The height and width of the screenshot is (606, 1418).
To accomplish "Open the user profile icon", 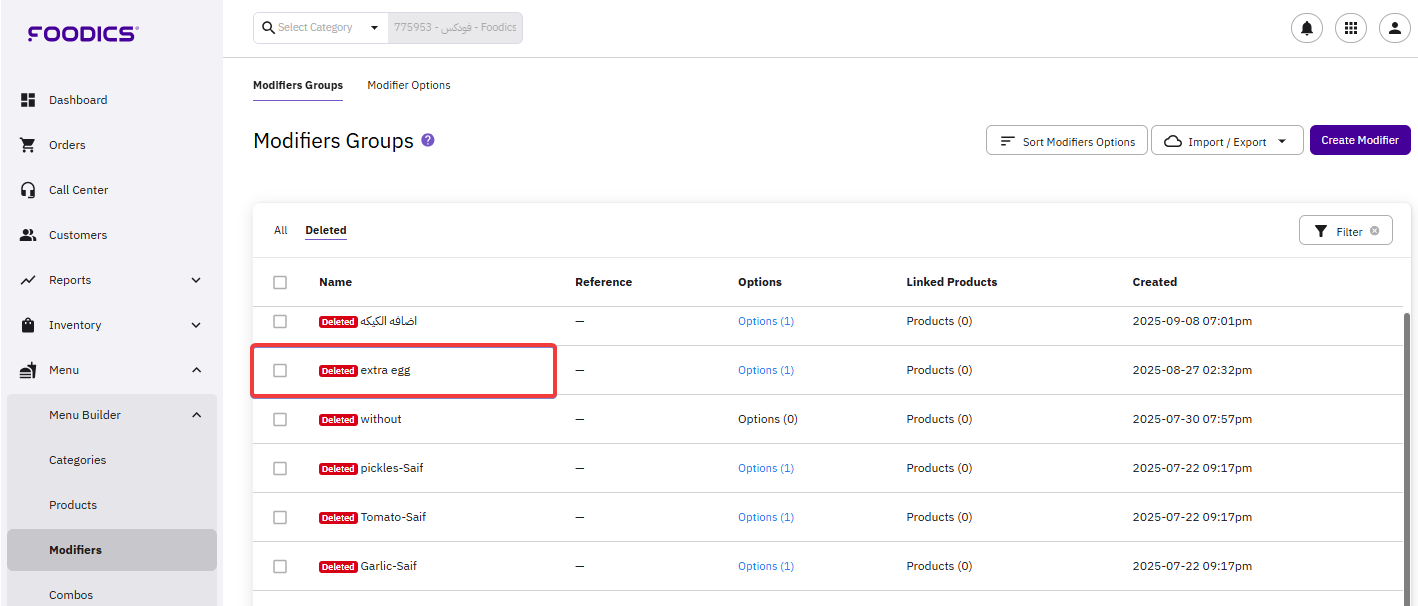I will pyautogui.click(x=1394, y=28).
